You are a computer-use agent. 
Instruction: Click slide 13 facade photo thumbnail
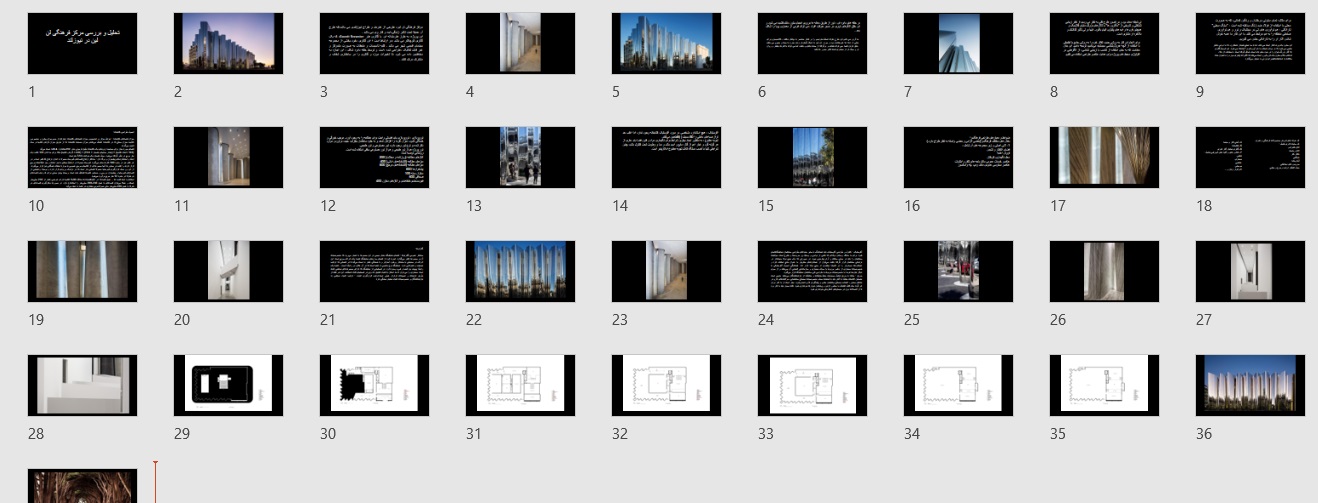tap(520, 157)
